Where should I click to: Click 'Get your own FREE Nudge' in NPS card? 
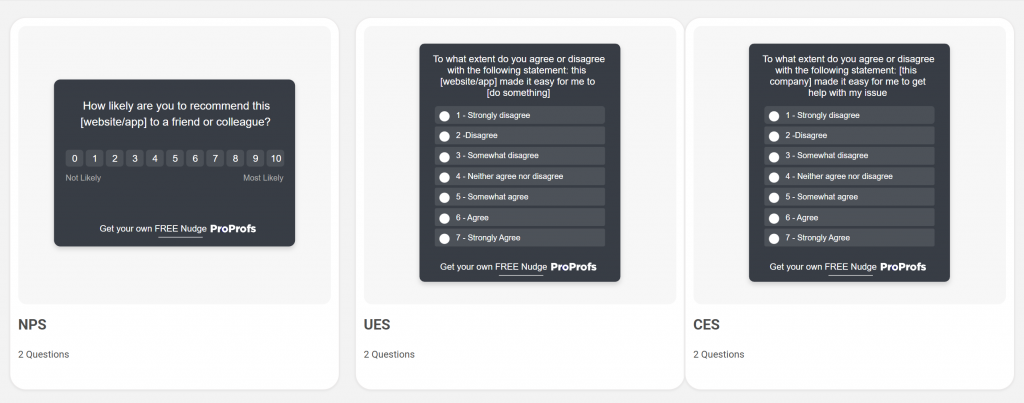153,229
